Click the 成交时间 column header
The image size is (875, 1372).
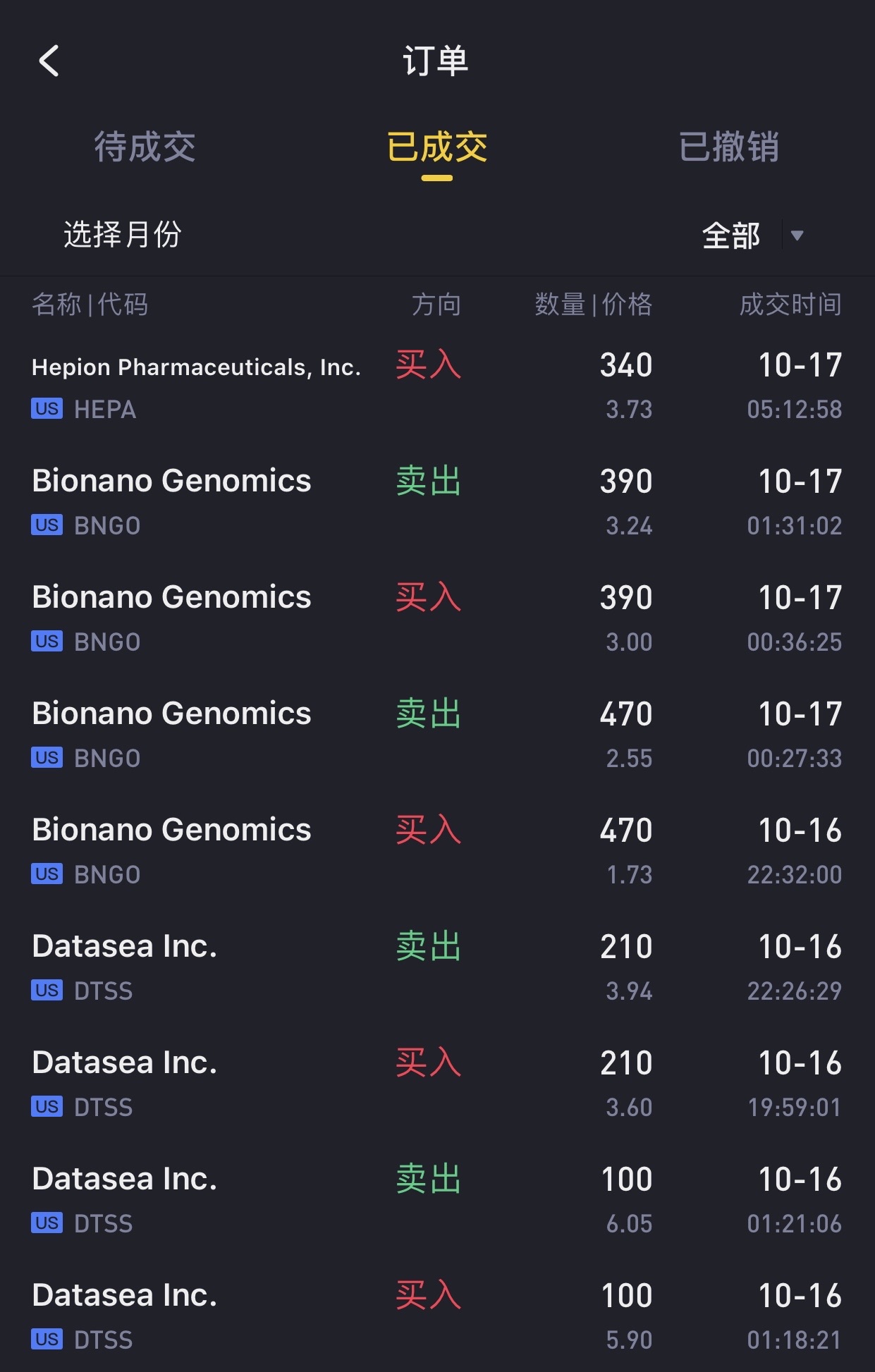(790, 305)
